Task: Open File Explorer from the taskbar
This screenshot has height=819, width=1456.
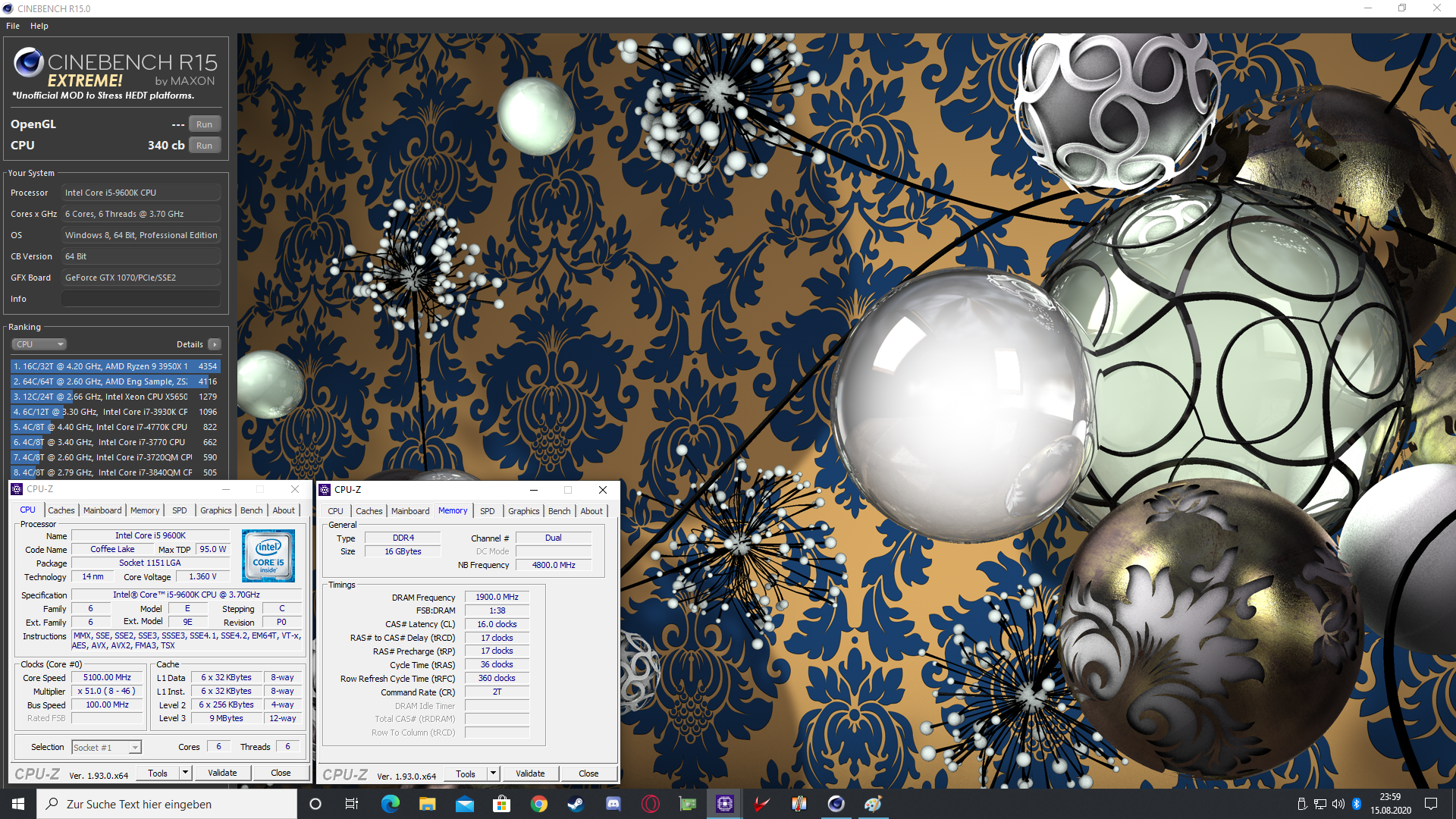Action: [x=427, y=804]
